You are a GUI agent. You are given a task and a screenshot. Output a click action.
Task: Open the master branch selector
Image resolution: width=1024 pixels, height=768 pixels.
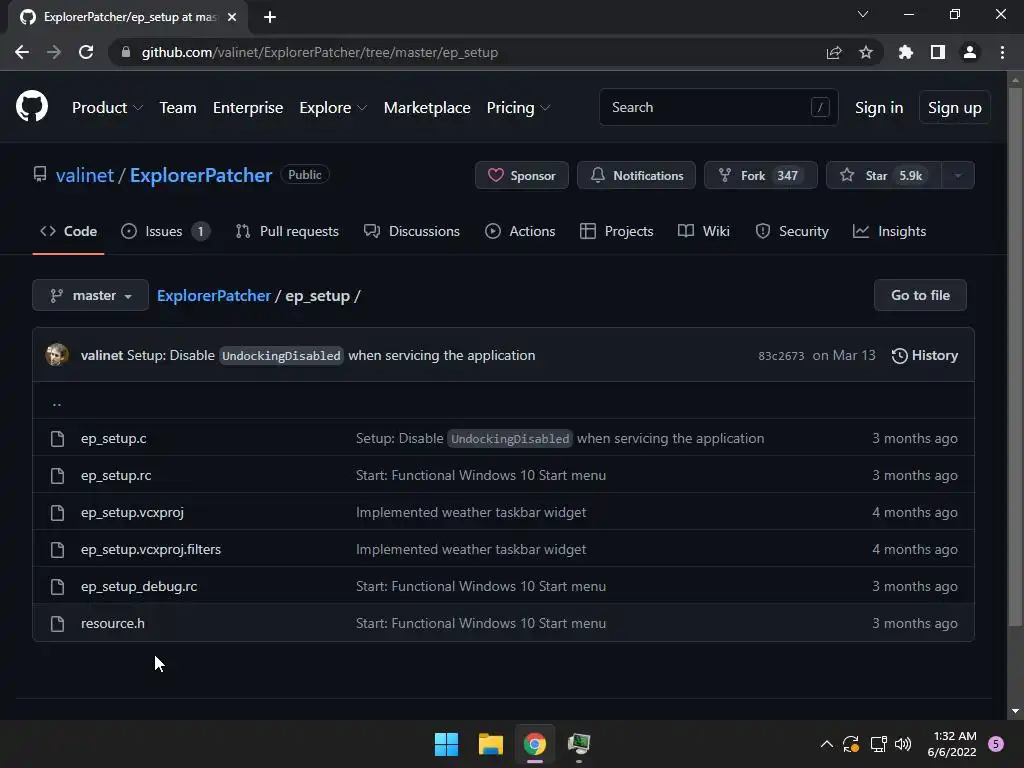(90, 295)
